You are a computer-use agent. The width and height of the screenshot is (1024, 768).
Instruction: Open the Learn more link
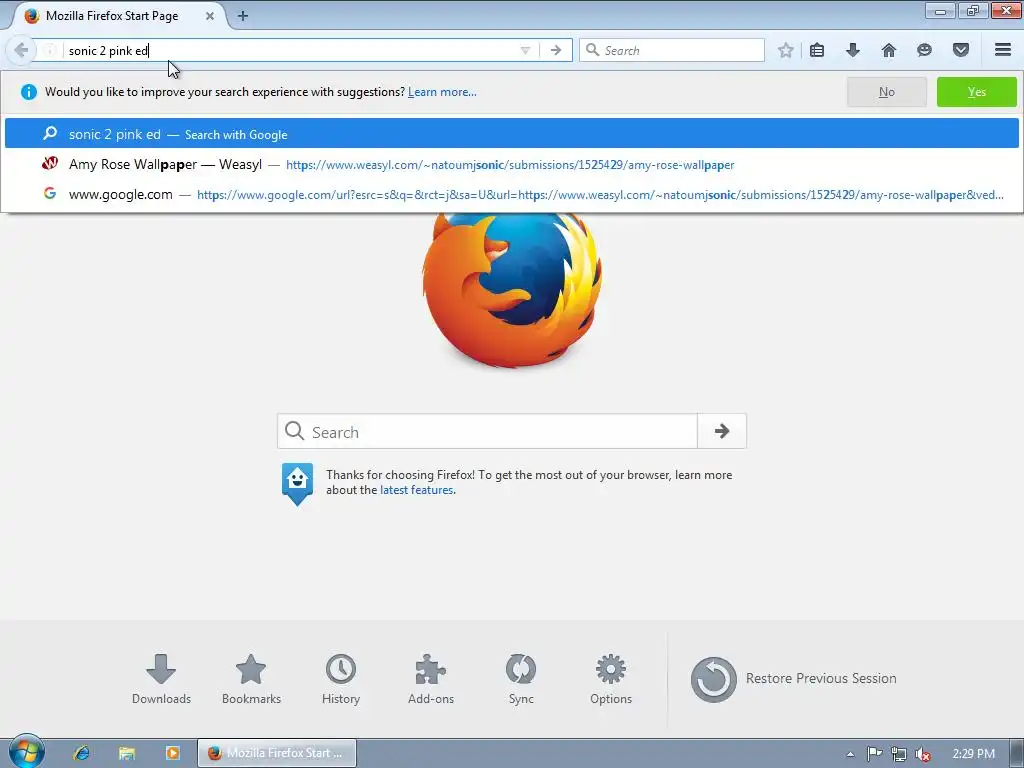(x=442, y=92)
